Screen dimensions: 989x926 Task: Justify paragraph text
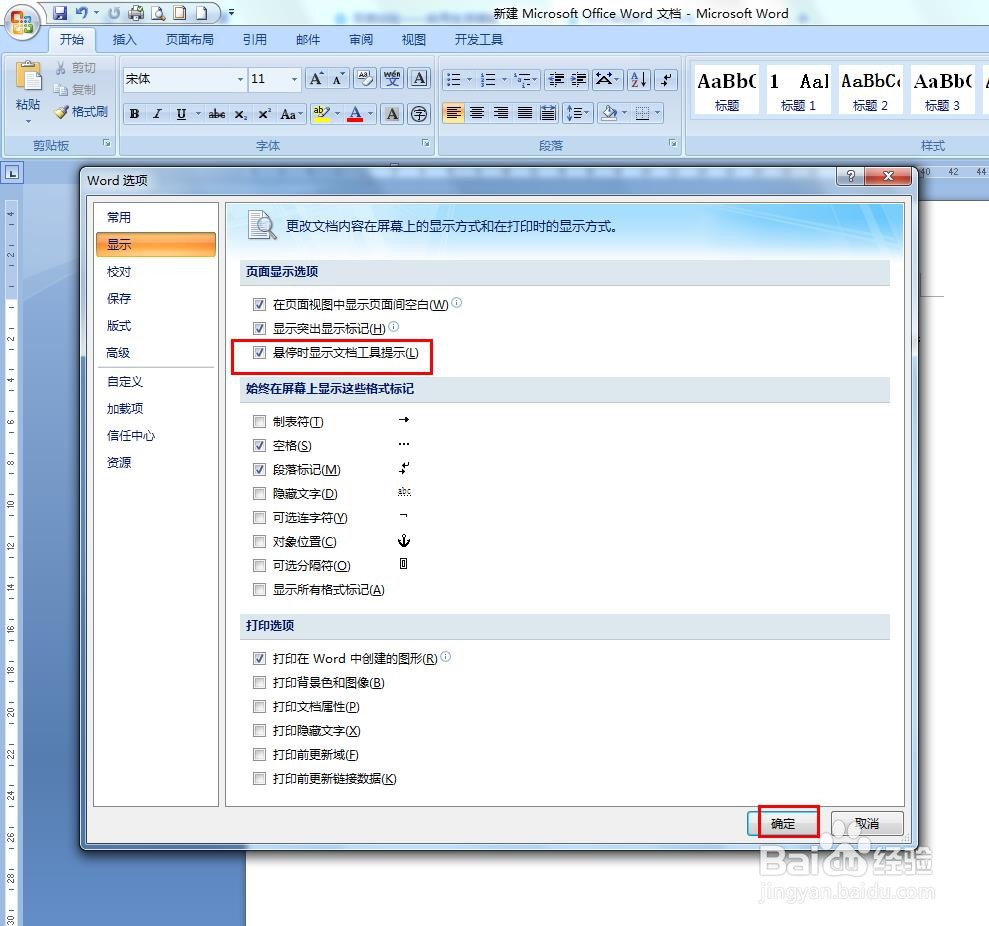click(x=525, y=113)
